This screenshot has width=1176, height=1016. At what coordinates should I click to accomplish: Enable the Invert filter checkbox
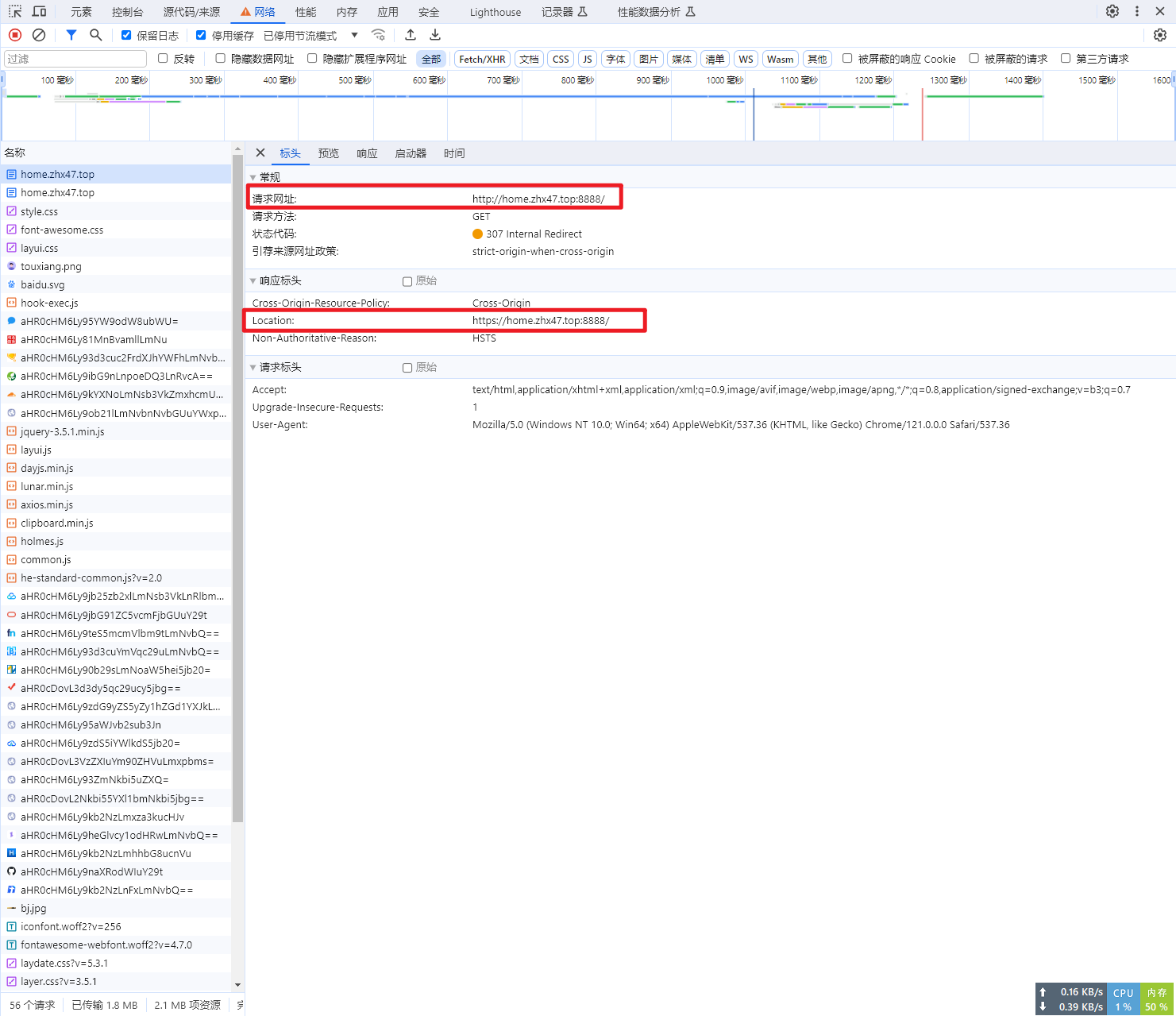[163, 58]
